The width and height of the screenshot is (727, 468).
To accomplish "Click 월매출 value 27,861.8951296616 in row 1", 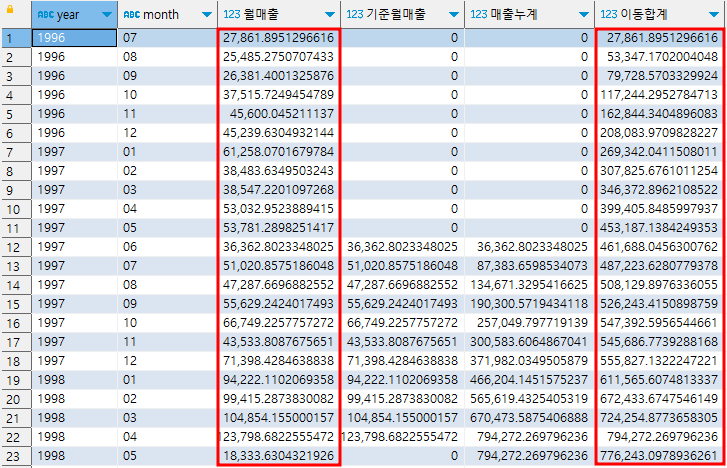I will click(x=278, y=38).
